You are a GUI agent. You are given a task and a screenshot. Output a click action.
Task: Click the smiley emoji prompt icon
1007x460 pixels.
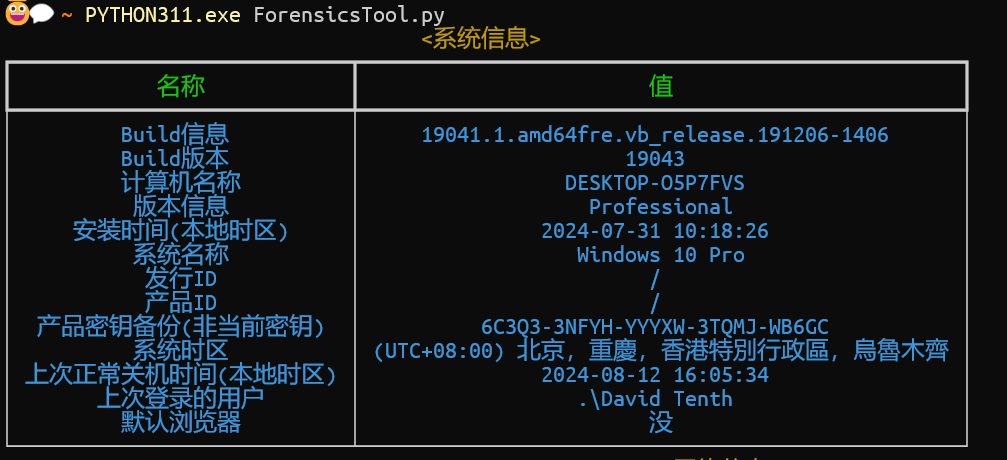[x=17, y=14]
